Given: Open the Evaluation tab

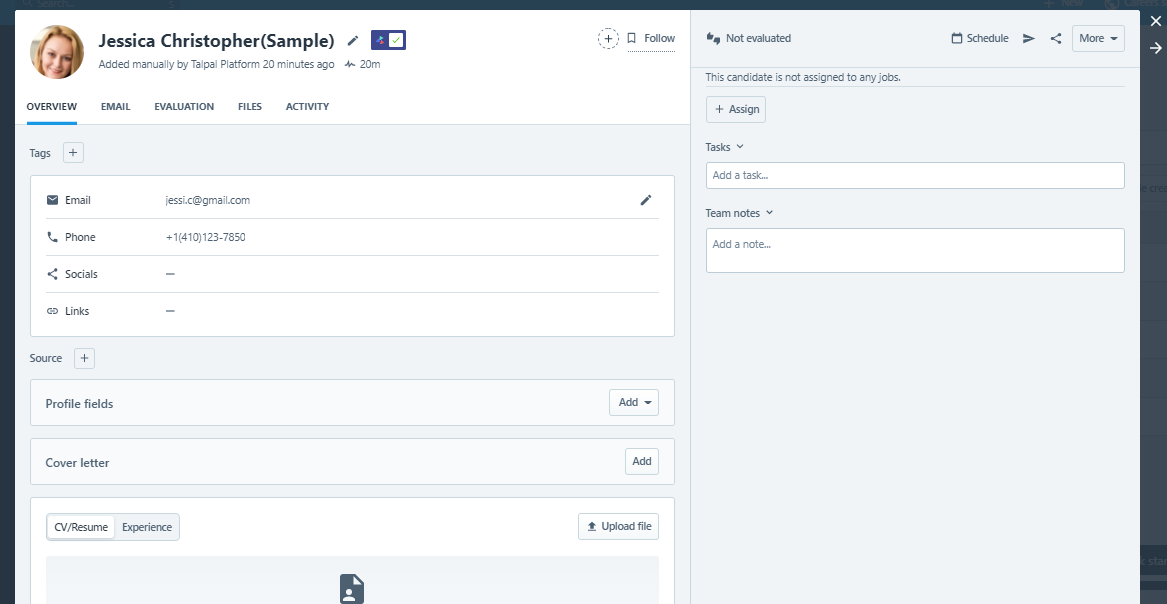Looking at the screenshot, I should point(184,106).
